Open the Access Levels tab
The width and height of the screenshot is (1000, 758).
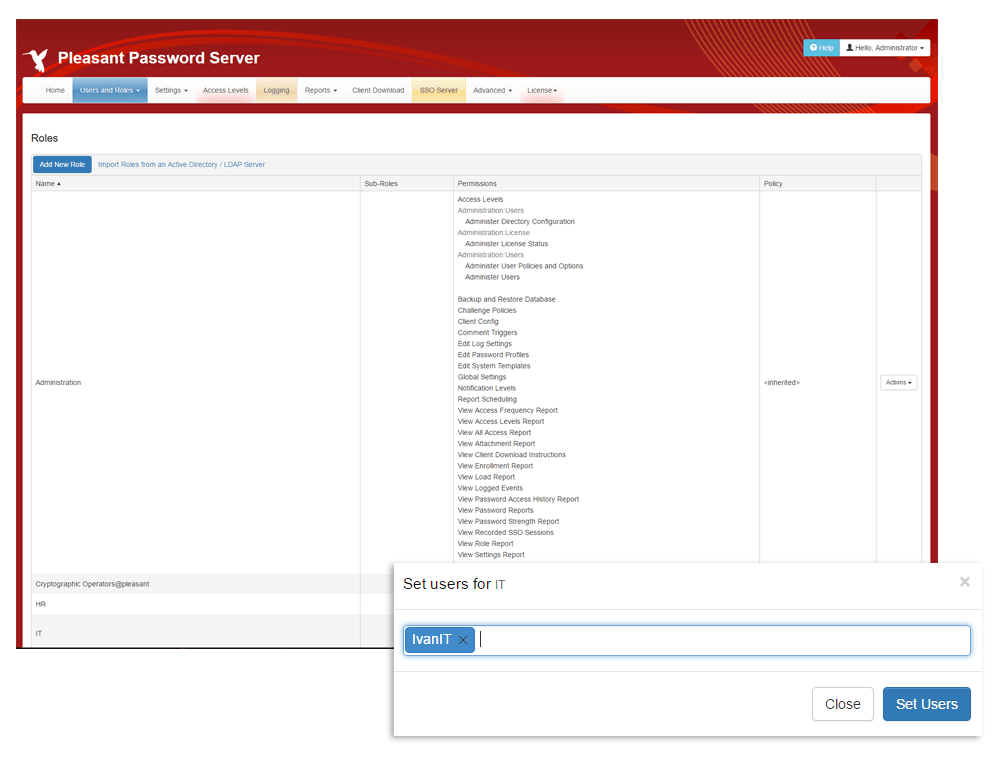click(225, 90)
